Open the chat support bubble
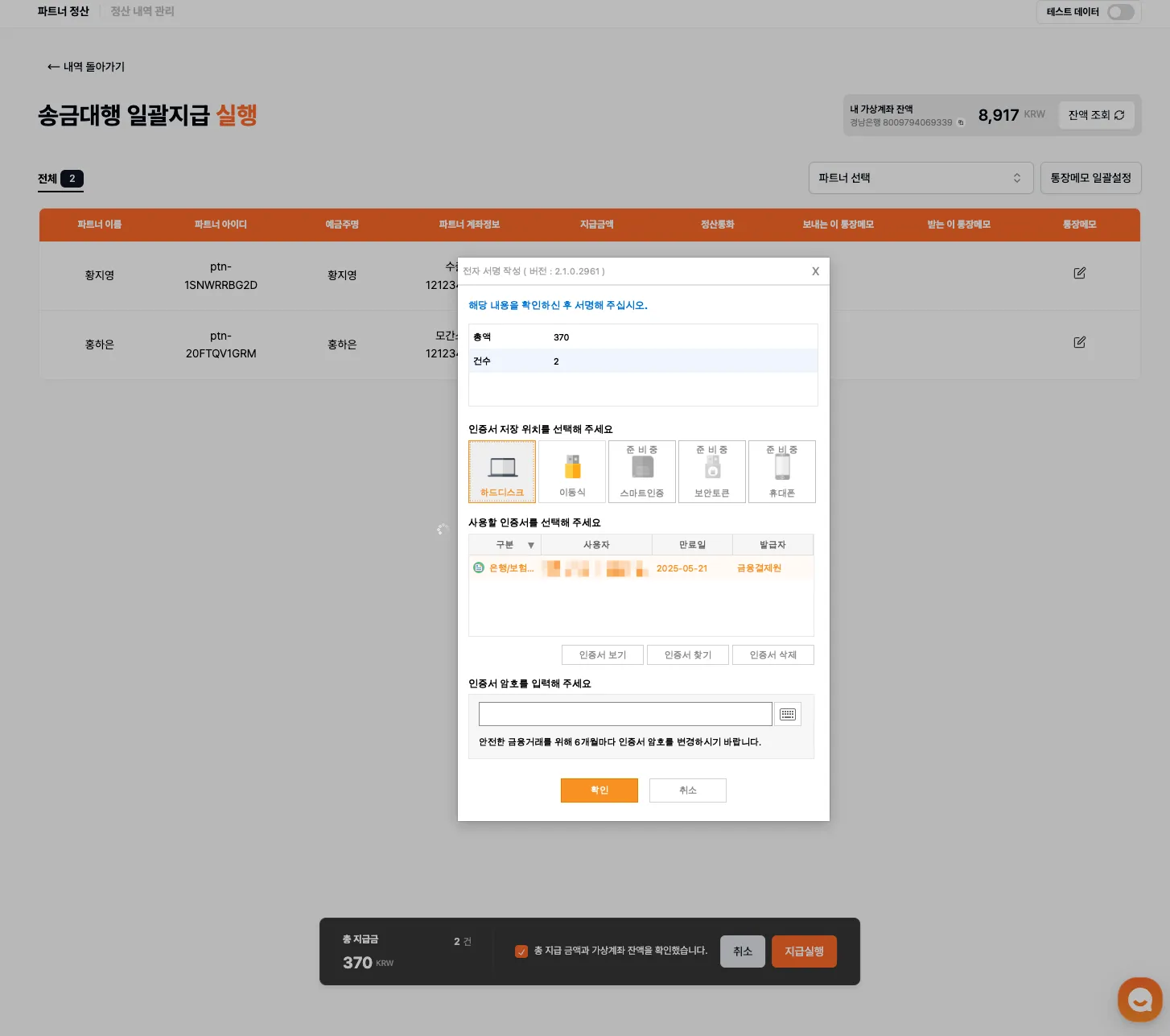 1139,999
